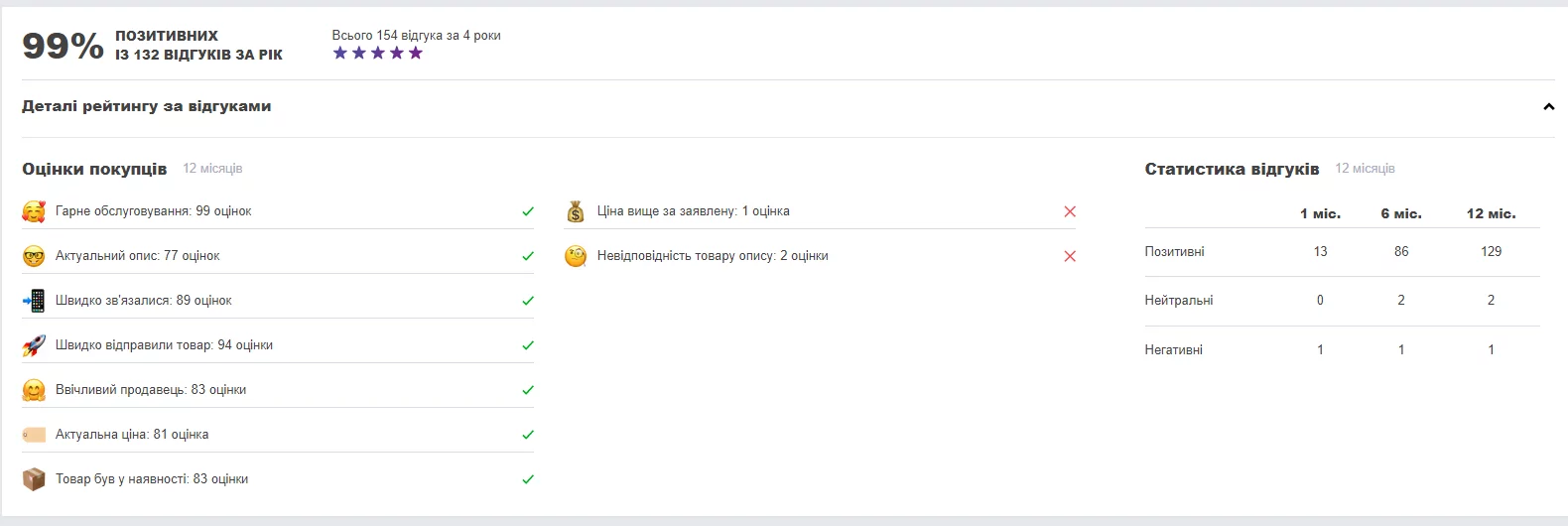
Task: Click the hugging emoji beside Ввічливий продавець
Action: coord(34,390)
